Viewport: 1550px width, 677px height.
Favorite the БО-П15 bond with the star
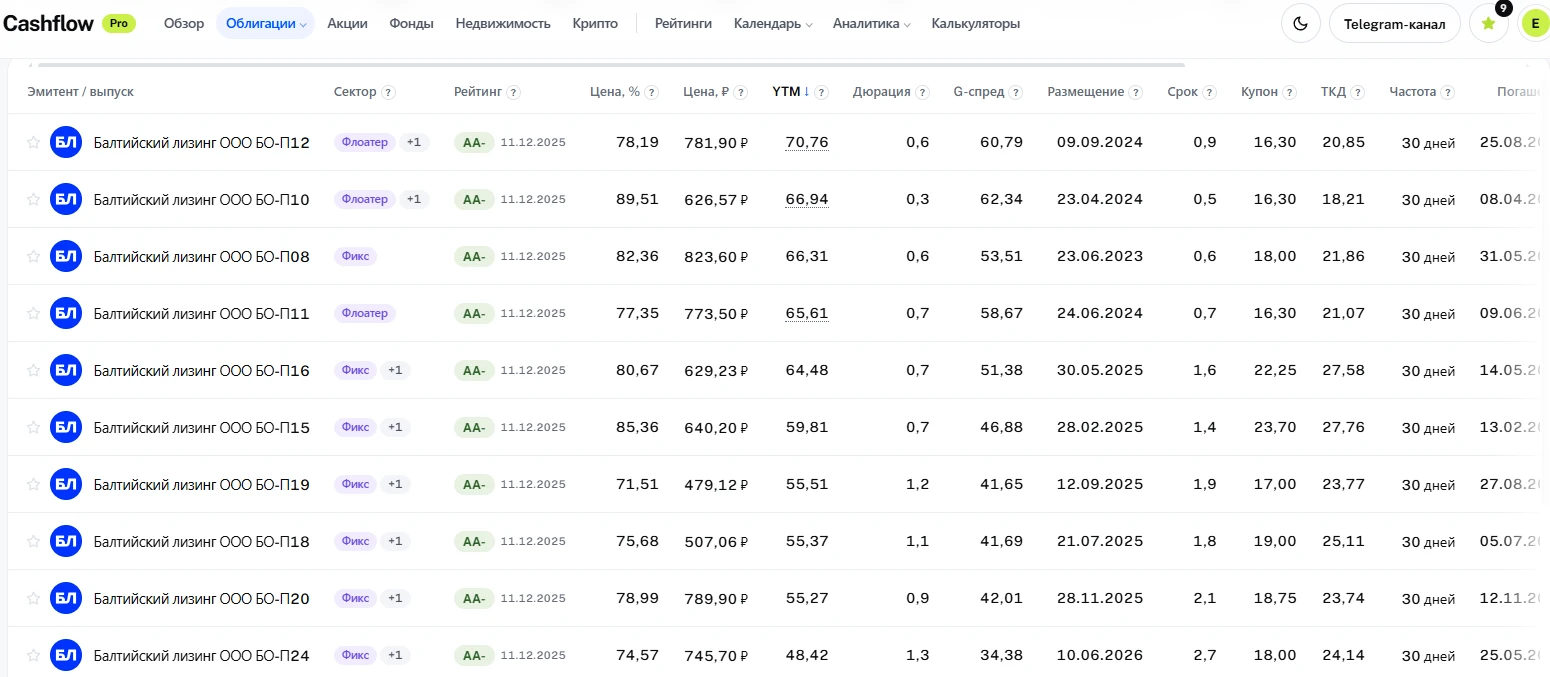(x=33, y=427)
